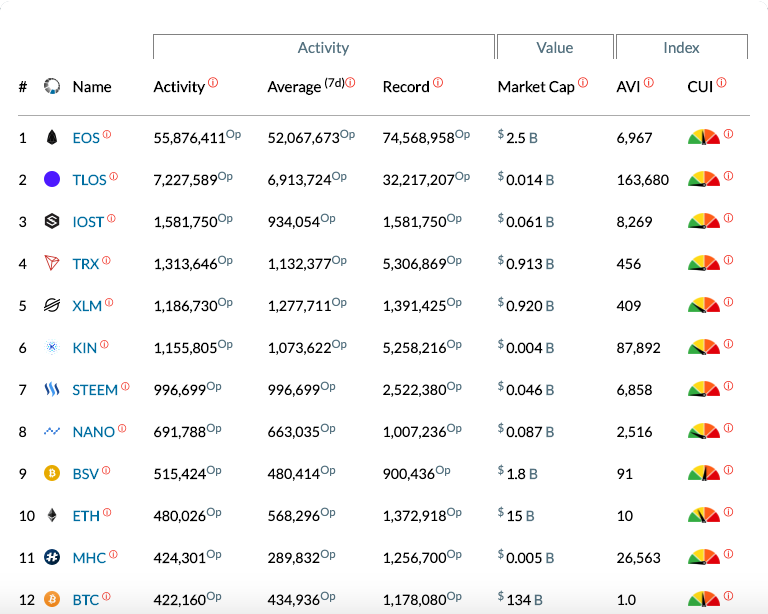Image resolution: width=768 pixels, height=614 pixels.
Task: Click CUI gauge in MHC row
Action: [x=704, y=557]
